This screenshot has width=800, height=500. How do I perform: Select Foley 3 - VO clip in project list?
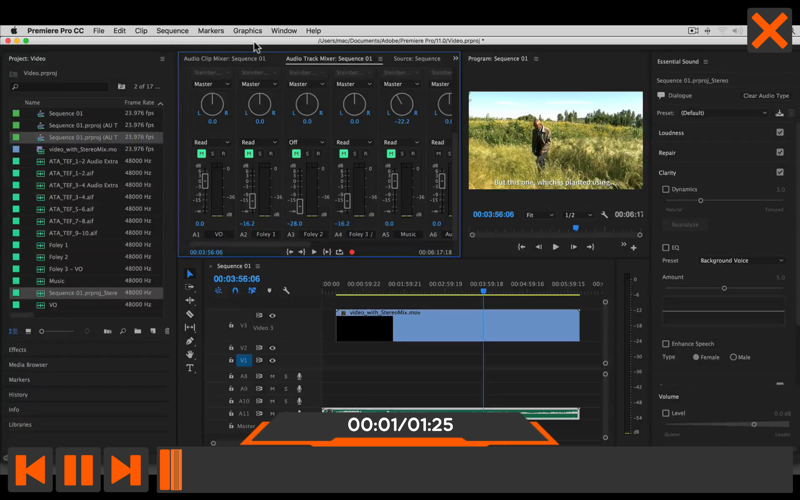86,269
